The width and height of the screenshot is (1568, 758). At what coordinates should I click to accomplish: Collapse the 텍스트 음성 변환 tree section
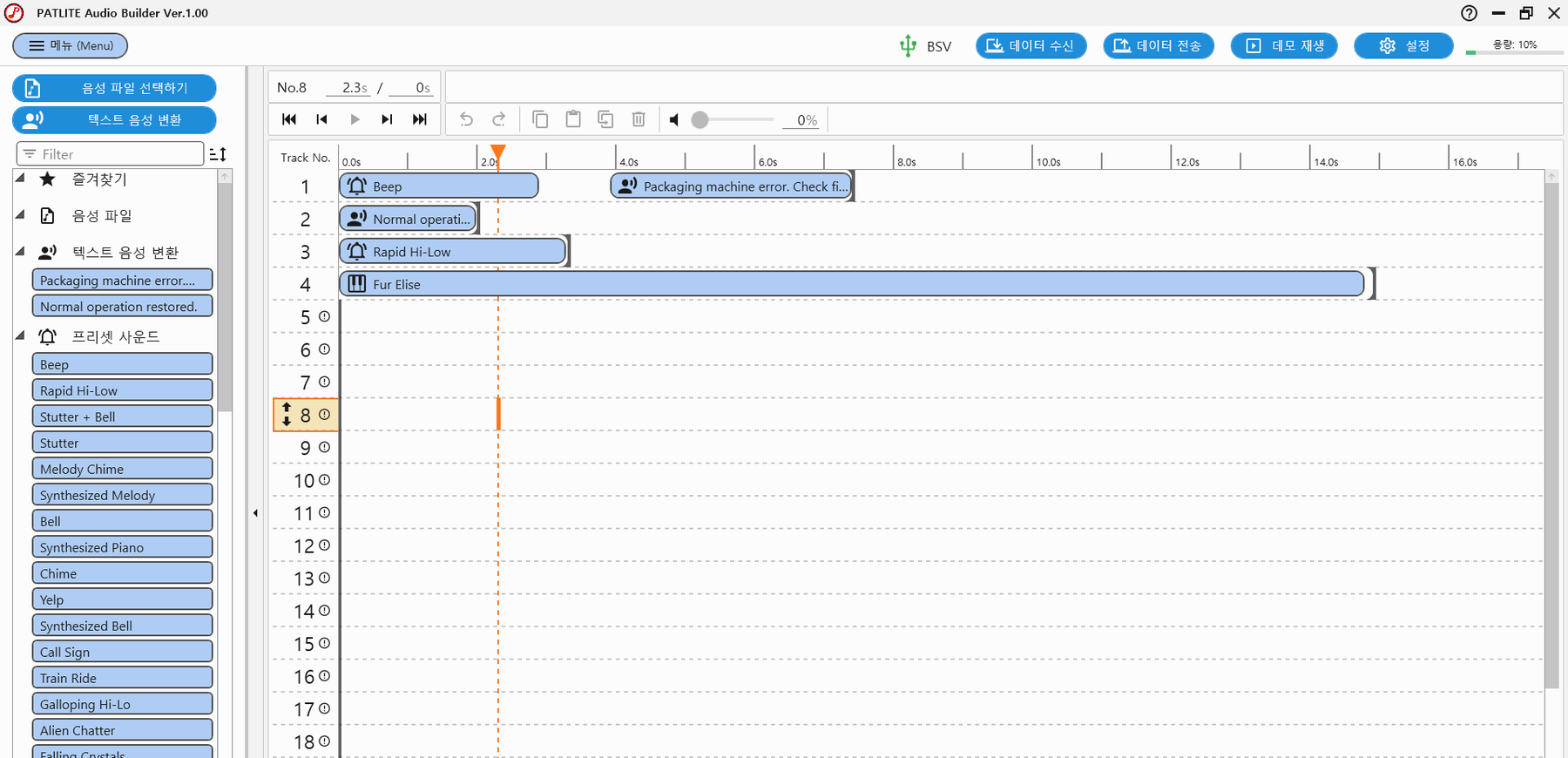coord(20,251)
